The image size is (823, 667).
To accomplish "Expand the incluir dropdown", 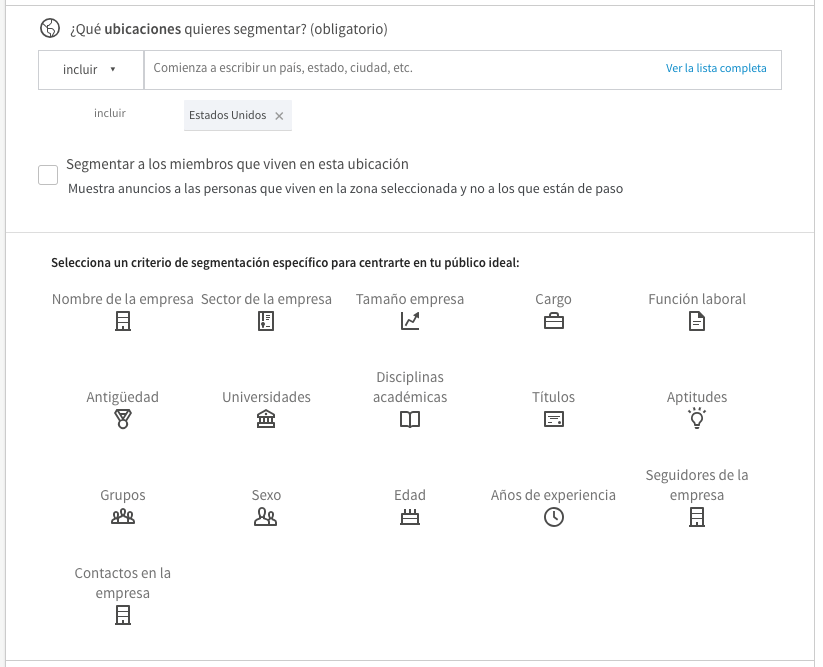I will (91, 70).
